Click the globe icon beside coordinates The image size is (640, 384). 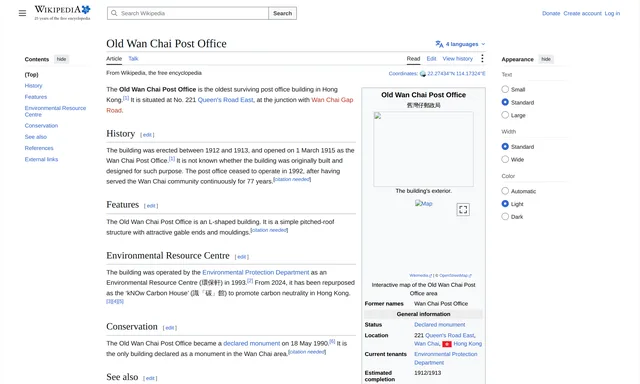pos(423,74)
